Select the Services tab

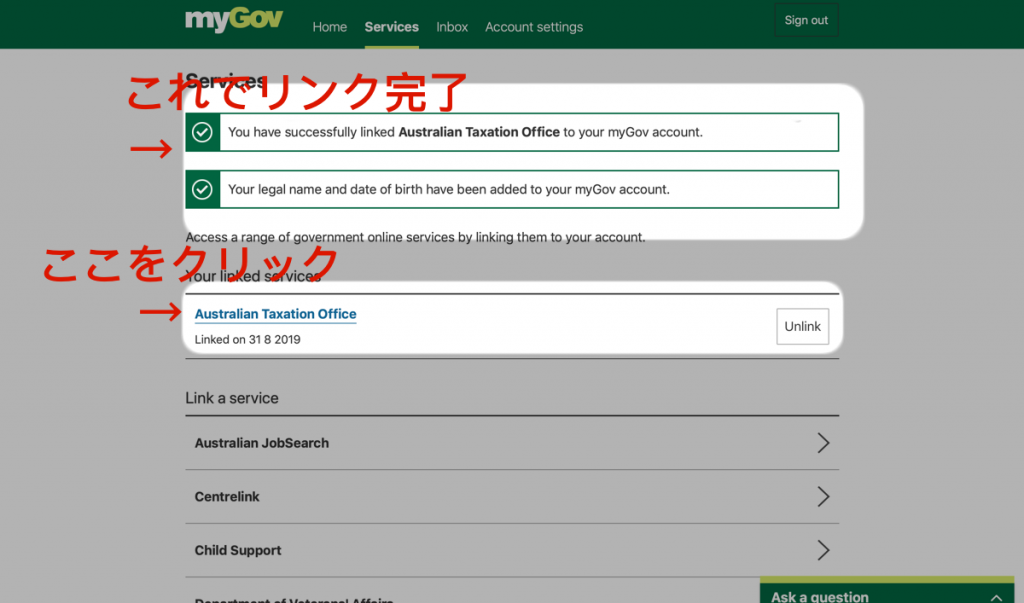[391, 27]
